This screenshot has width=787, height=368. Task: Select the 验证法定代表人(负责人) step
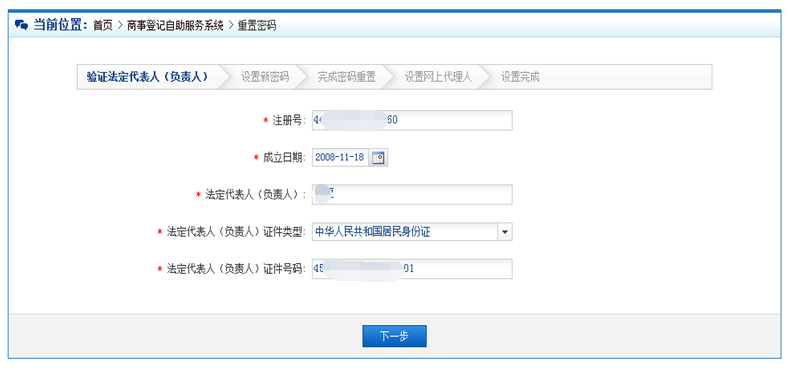[148, 77]
